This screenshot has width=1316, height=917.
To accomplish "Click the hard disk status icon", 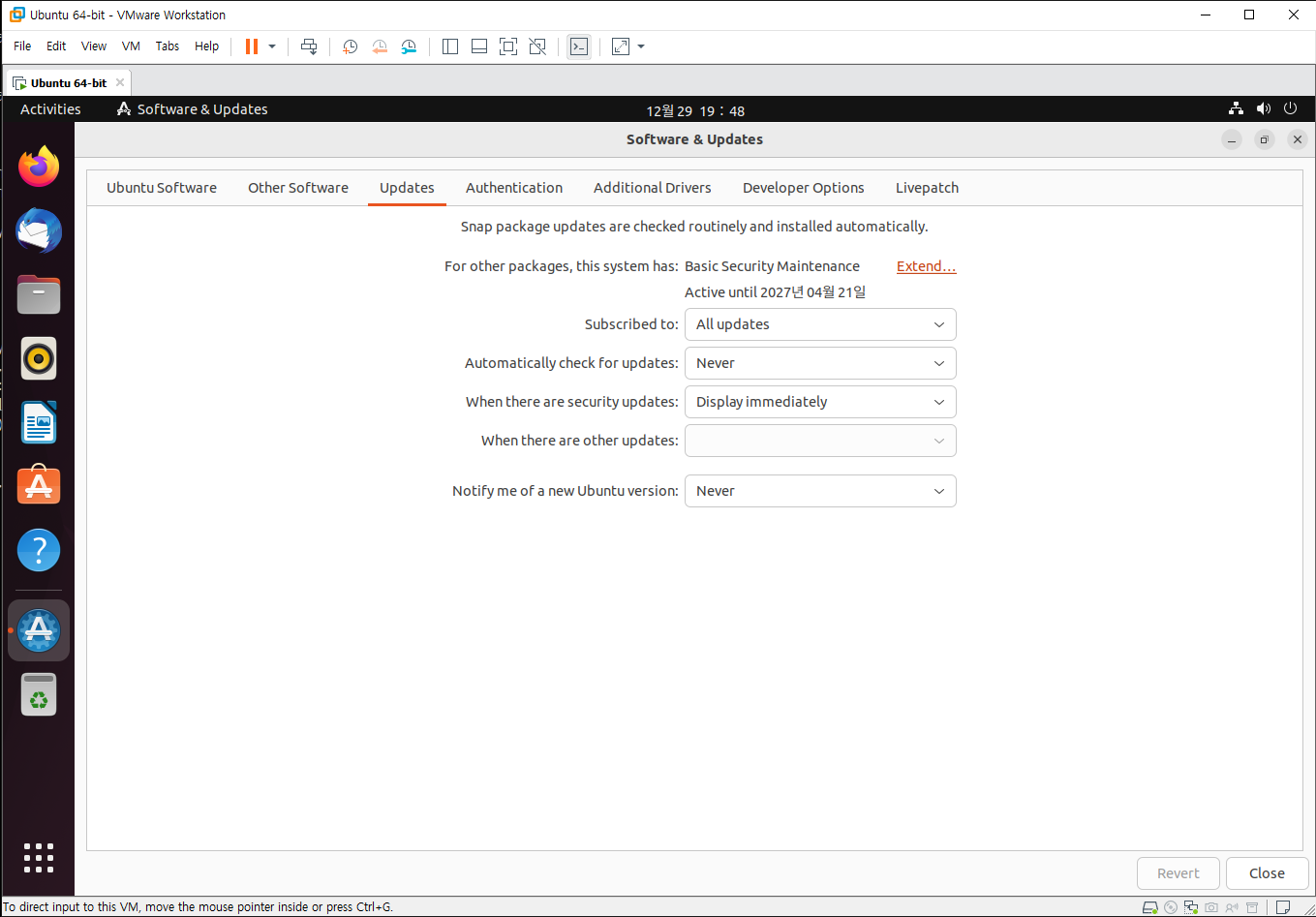I will pos(1150,907).
